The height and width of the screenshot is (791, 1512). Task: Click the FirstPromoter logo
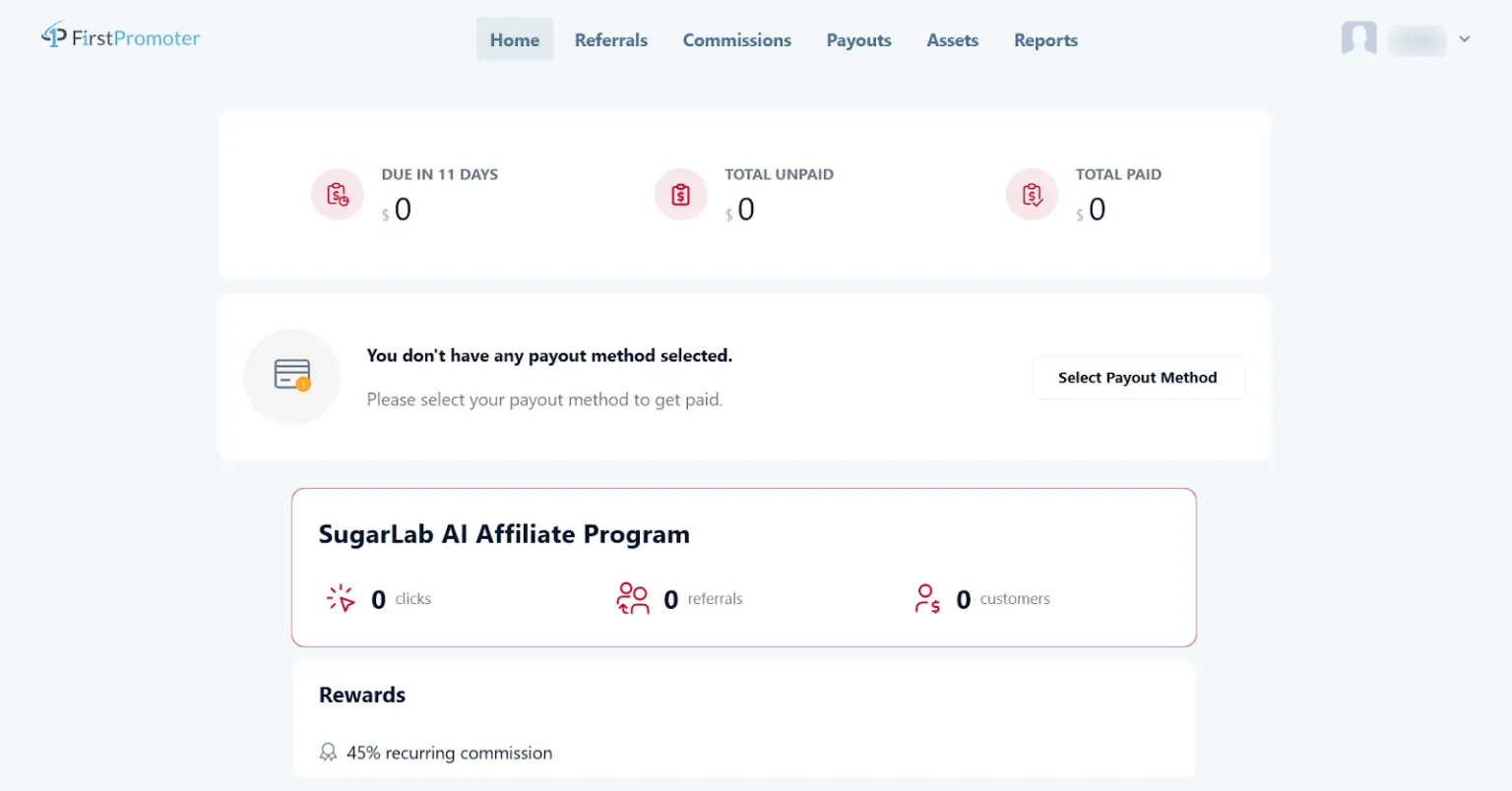pos(120,37)
